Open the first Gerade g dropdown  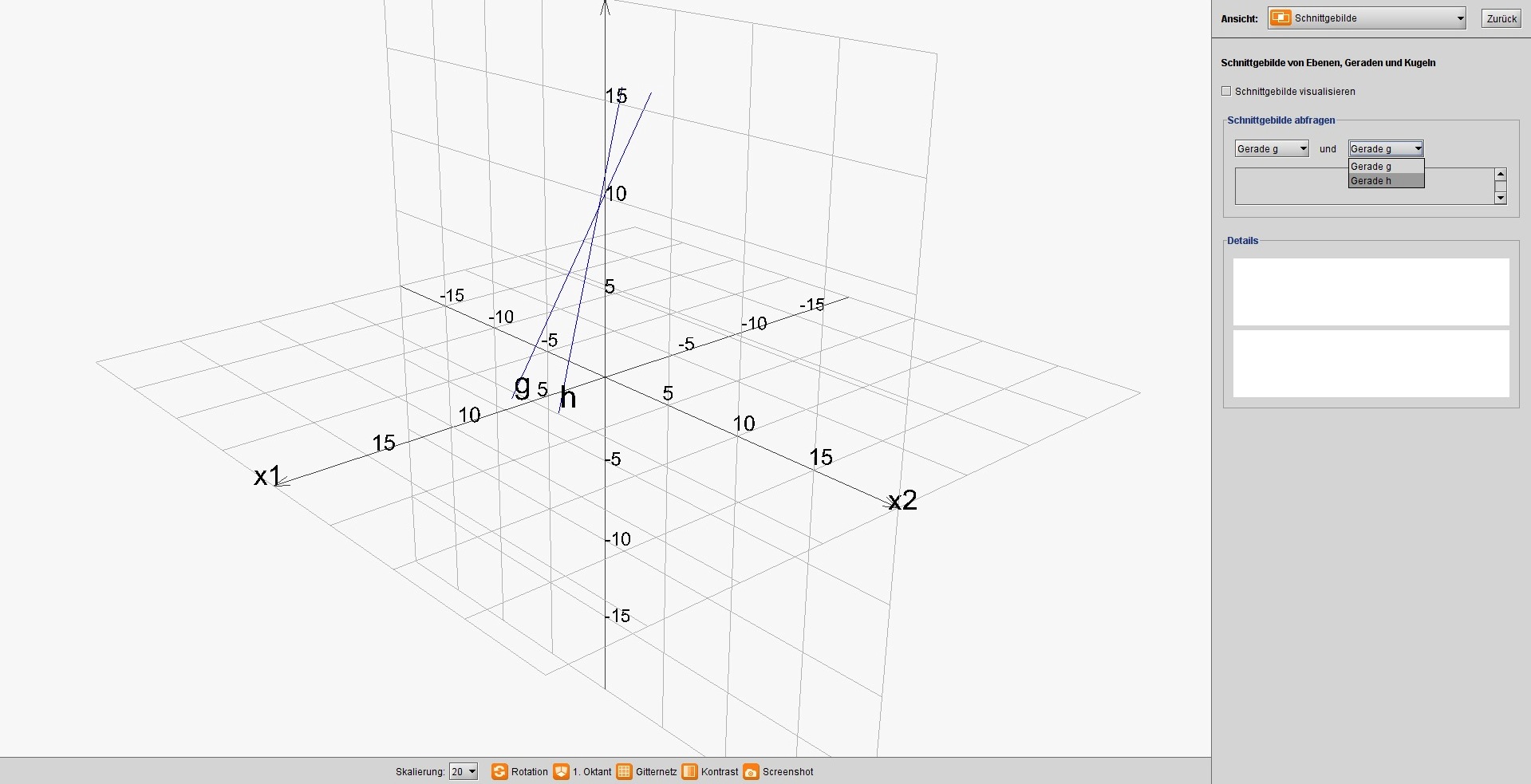pyautogui.click(x=1272, y=149)
